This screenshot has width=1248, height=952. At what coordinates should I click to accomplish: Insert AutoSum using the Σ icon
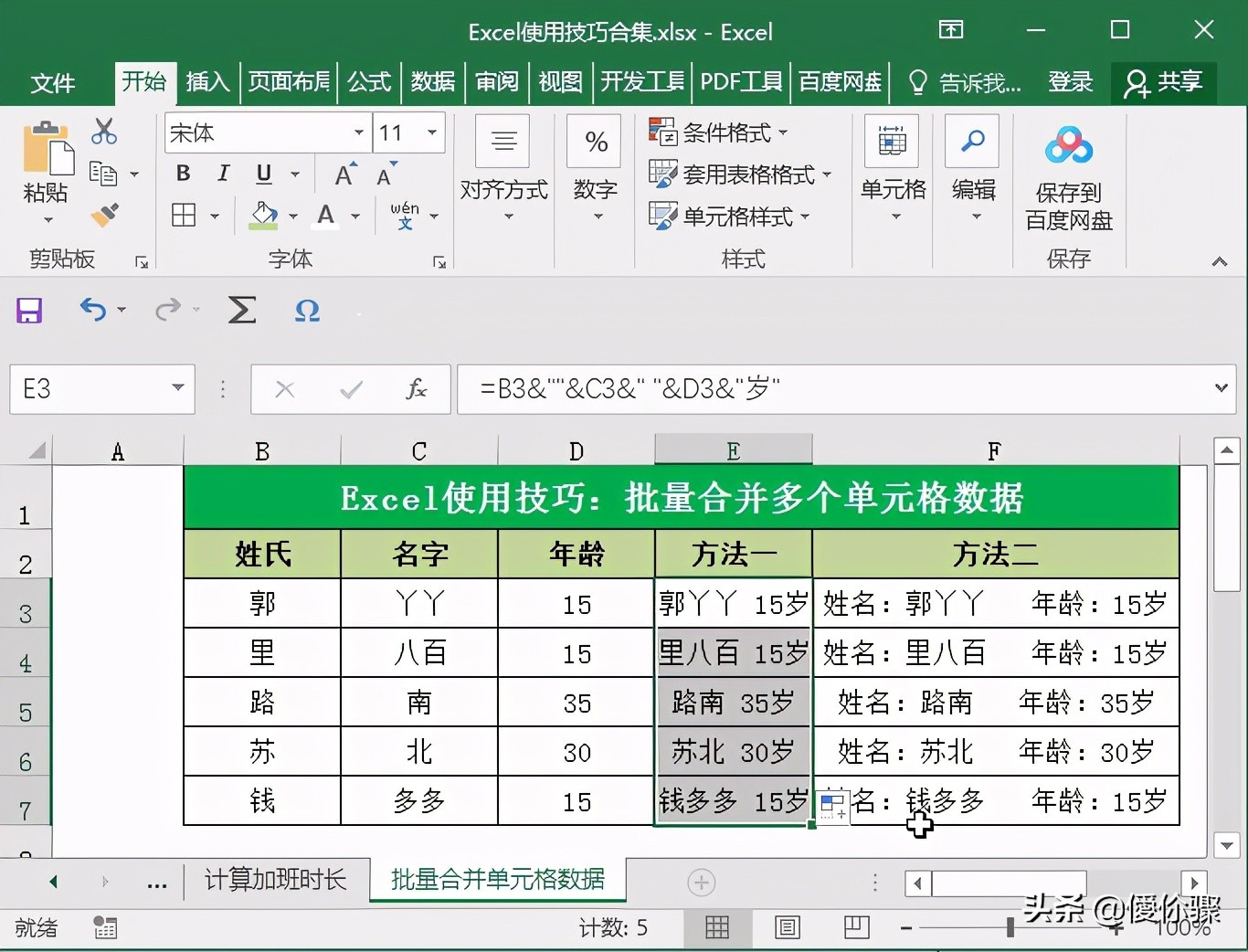click(241, 311)
